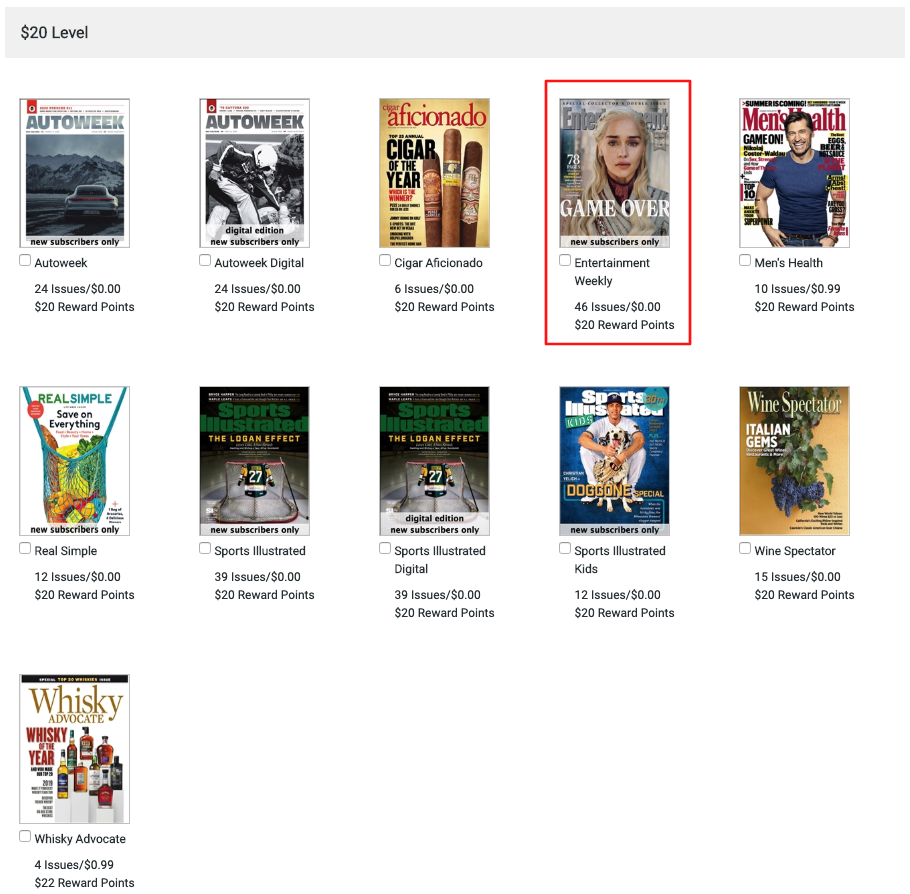The width and height of the screenshot is (910, 894).
Task: Click the $22 Reward Points text
Action: 84,882
